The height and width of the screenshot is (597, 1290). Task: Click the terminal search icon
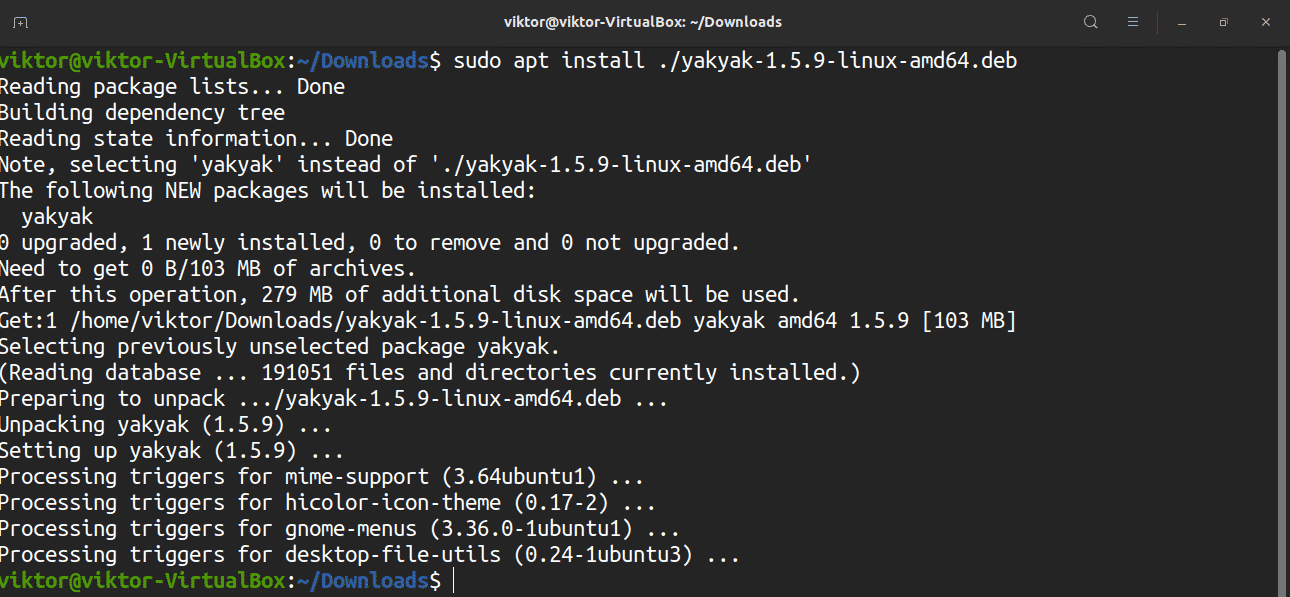click(x=1091, y=22)
